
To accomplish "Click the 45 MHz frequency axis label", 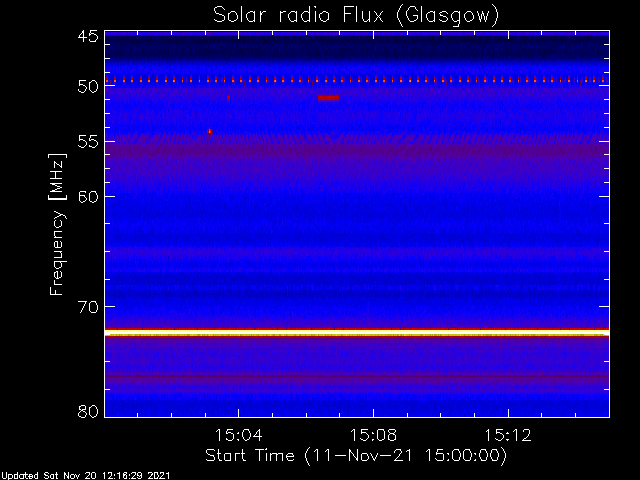I will tap(88, 36).
